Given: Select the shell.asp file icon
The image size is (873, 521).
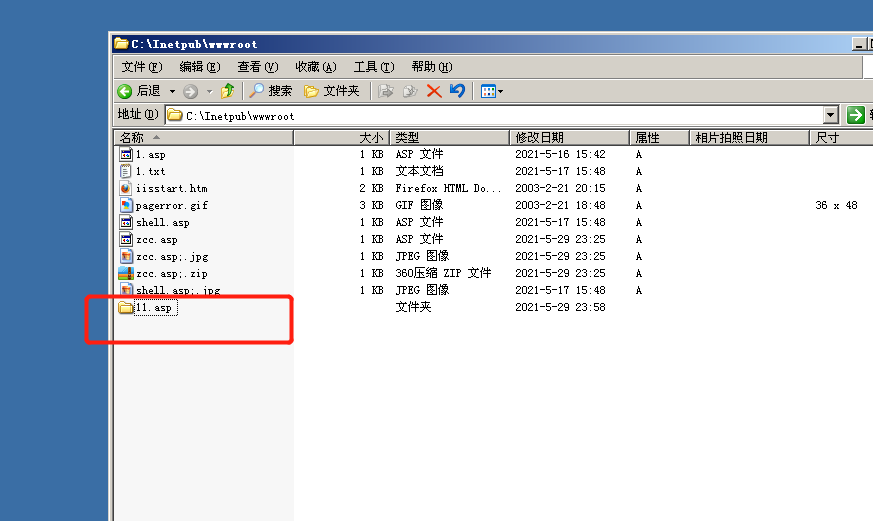Looking at the screenshot, I should [126, 222].
